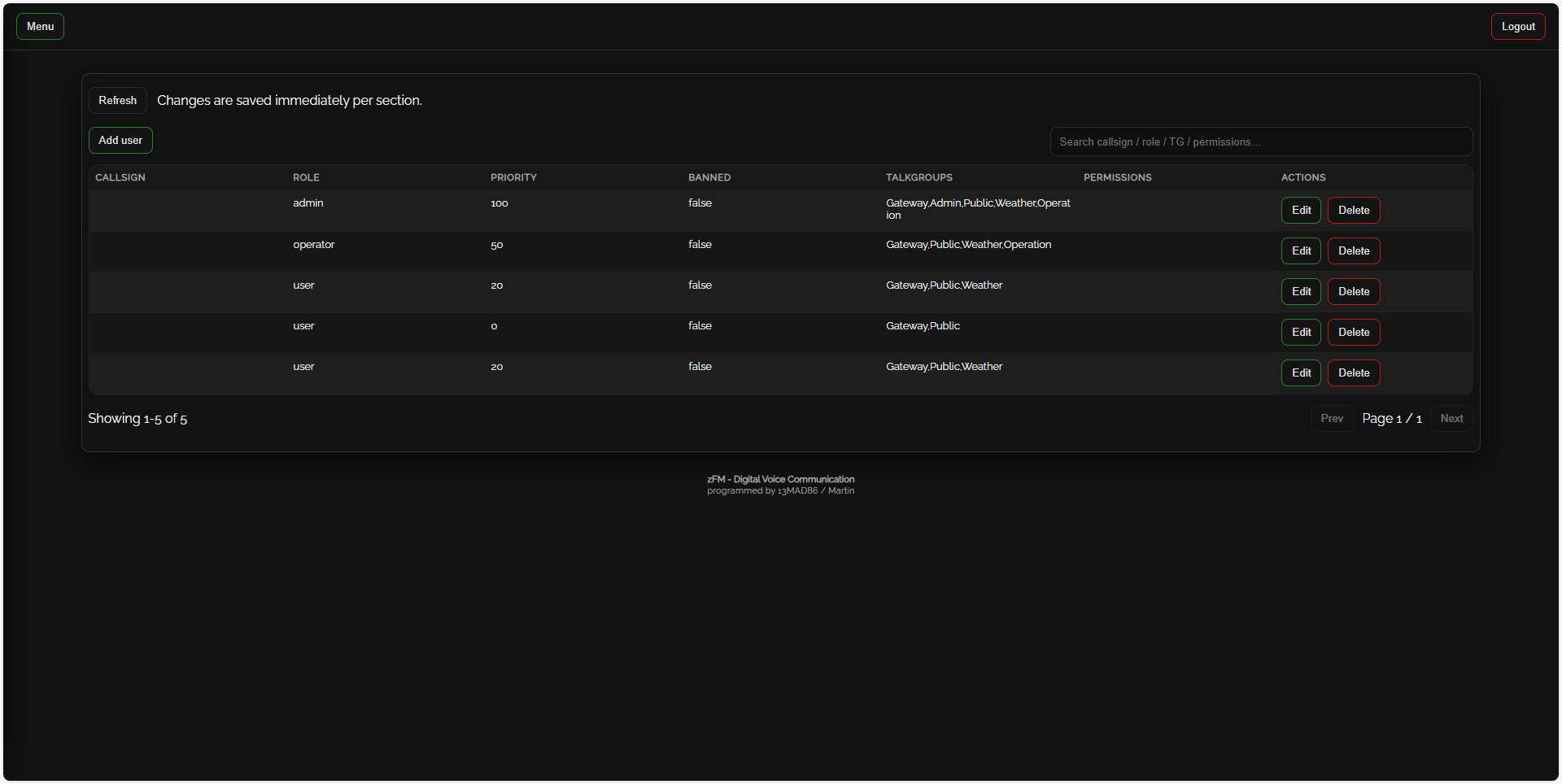Click the Add user button
Image resolution: width=1562 pixels, height=784 pixels.
[120, 141]
